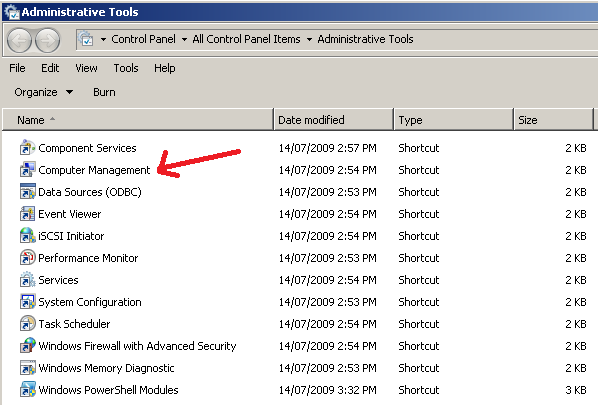
Task: Click the Data Sources (ODBC) icon
Action: (27, 192)
